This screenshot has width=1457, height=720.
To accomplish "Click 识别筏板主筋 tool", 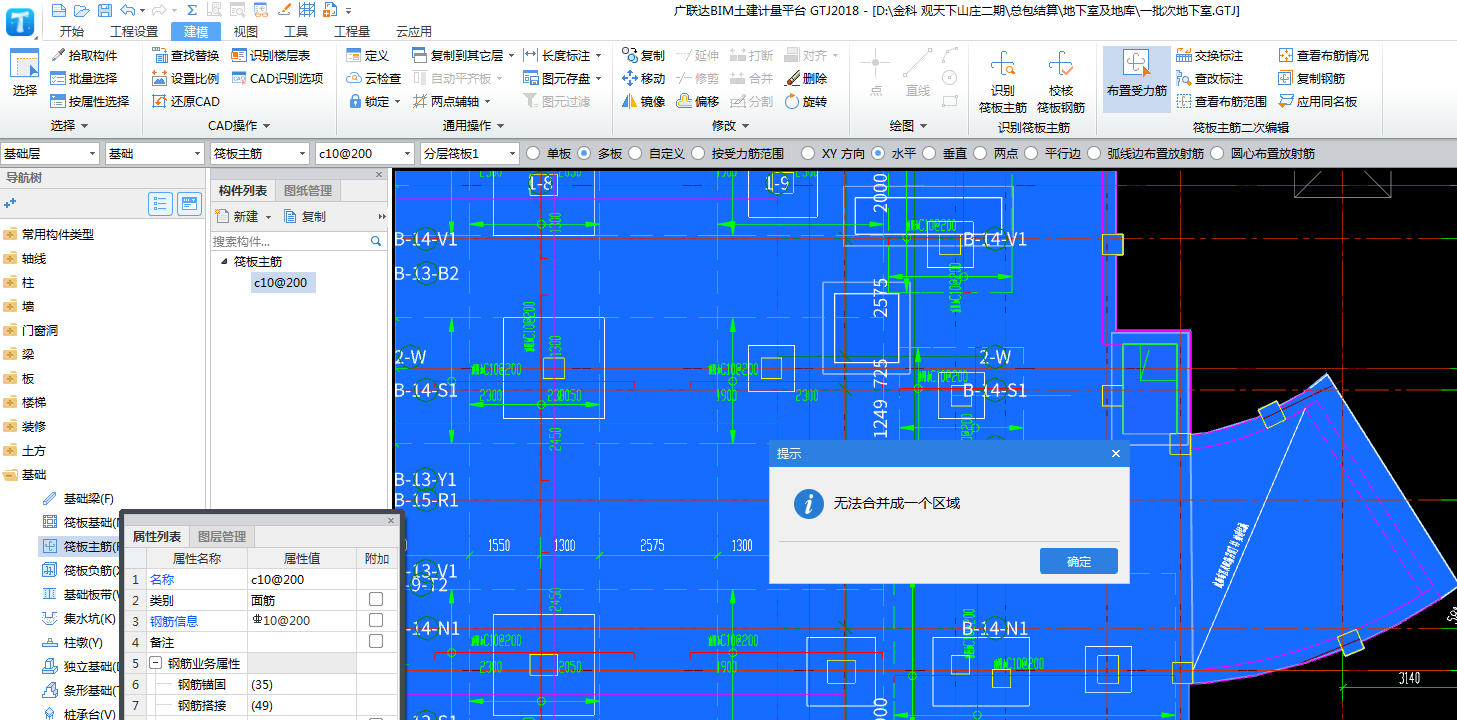I will (x=1002, y=83).
